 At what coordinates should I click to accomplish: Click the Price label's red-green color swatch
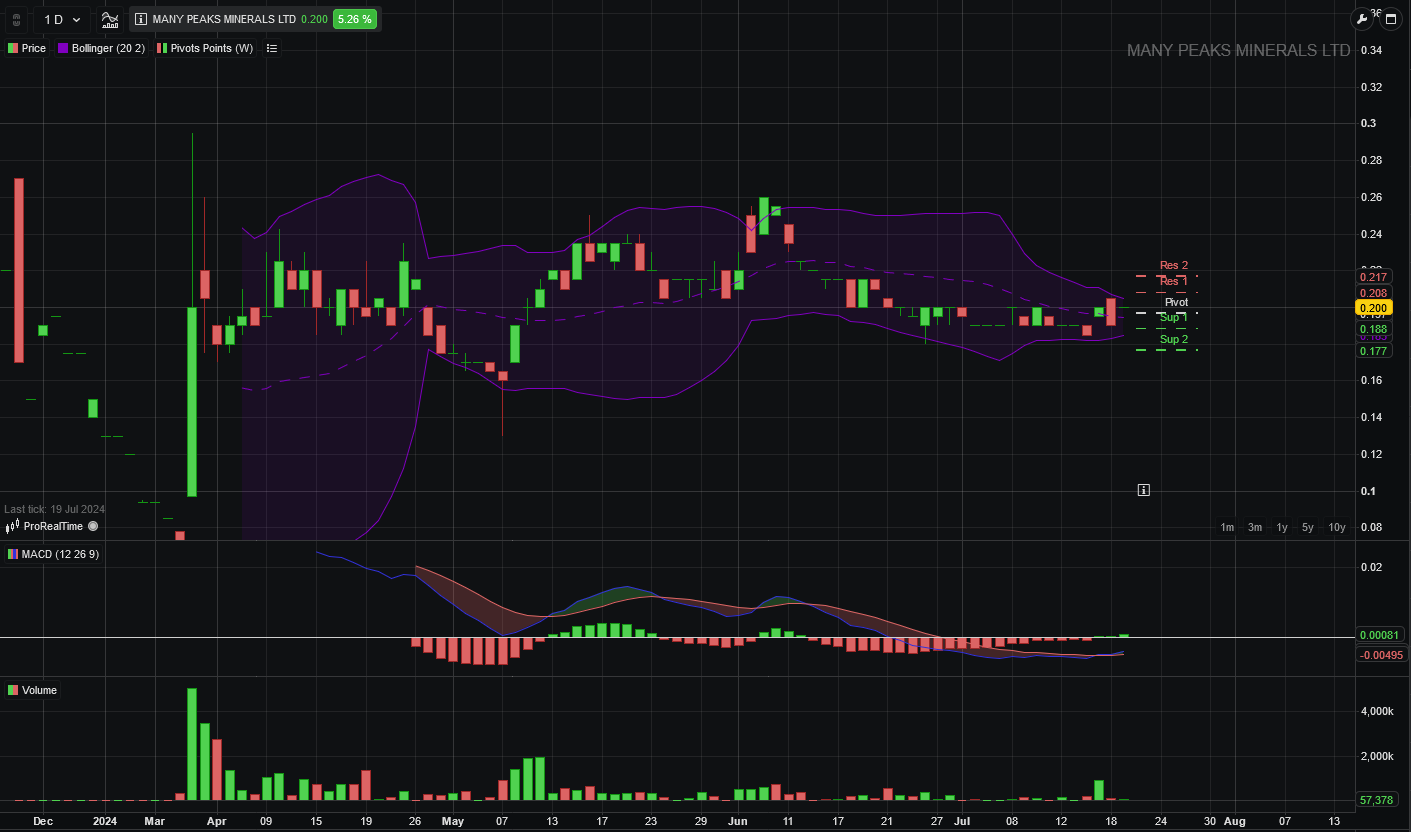13,48
